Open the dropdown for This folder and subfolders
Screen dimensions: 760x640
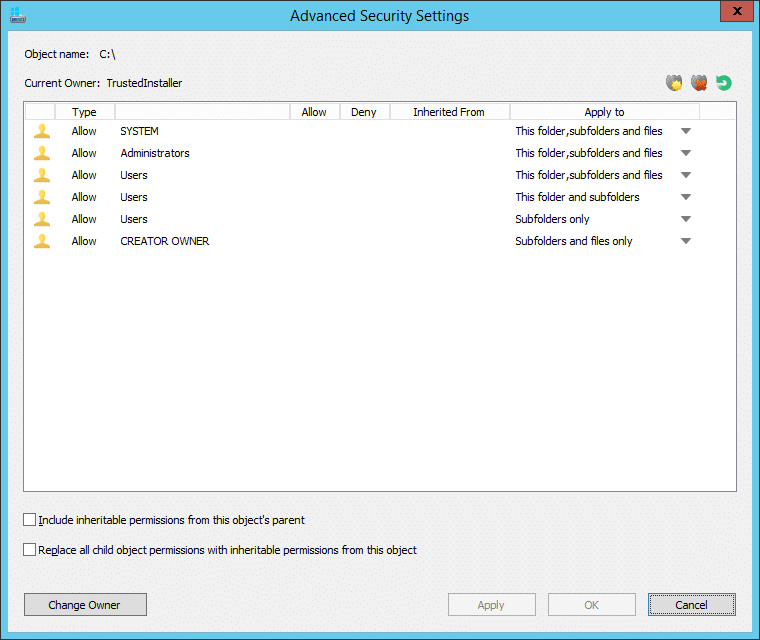point(686,197)
